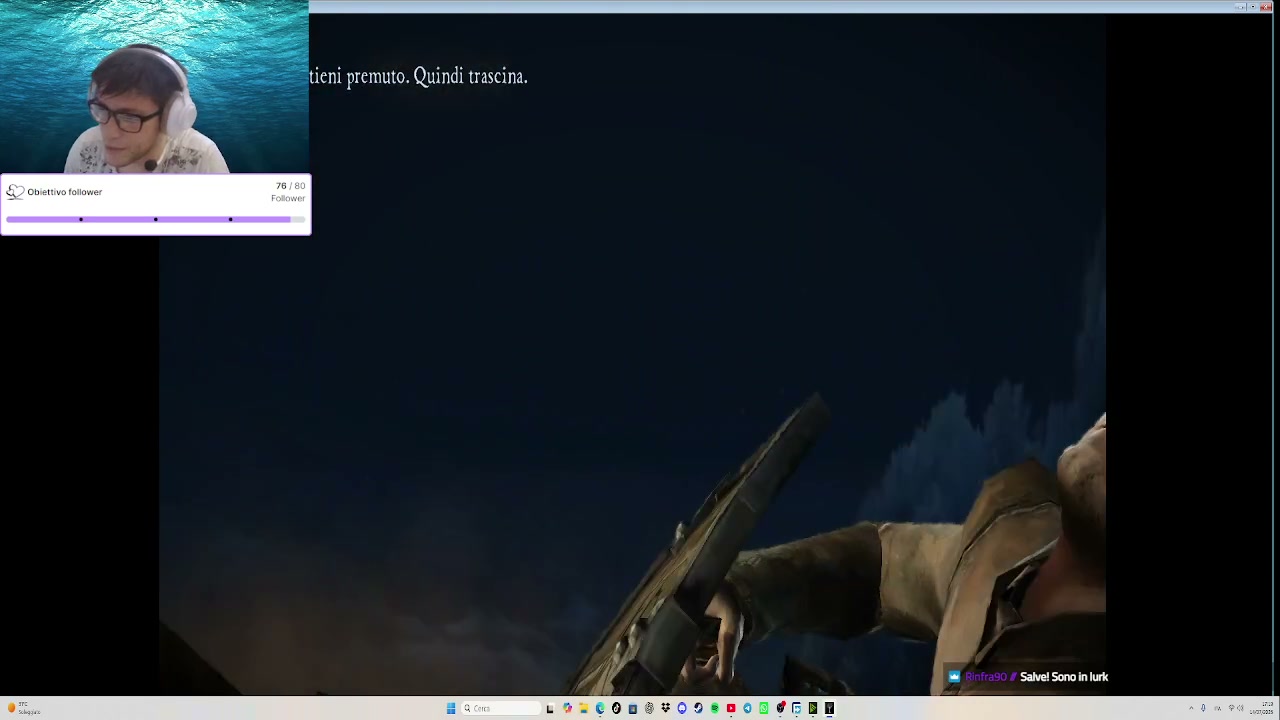The height and width of the screenshot is (720, 1280).
Task: Open File Explorer from the taskbar
Action: pos(583,708)
